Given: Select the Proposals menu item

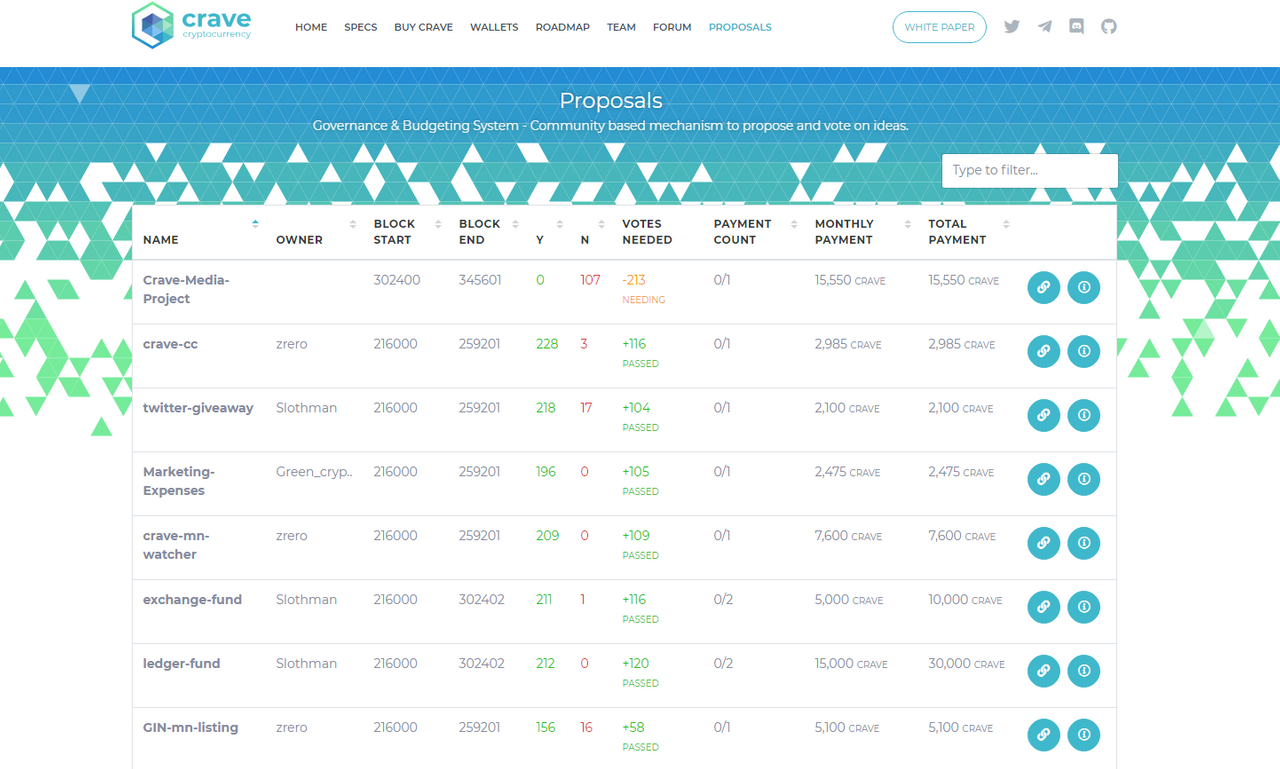Looking at the screenshot, I should point(740,27).
